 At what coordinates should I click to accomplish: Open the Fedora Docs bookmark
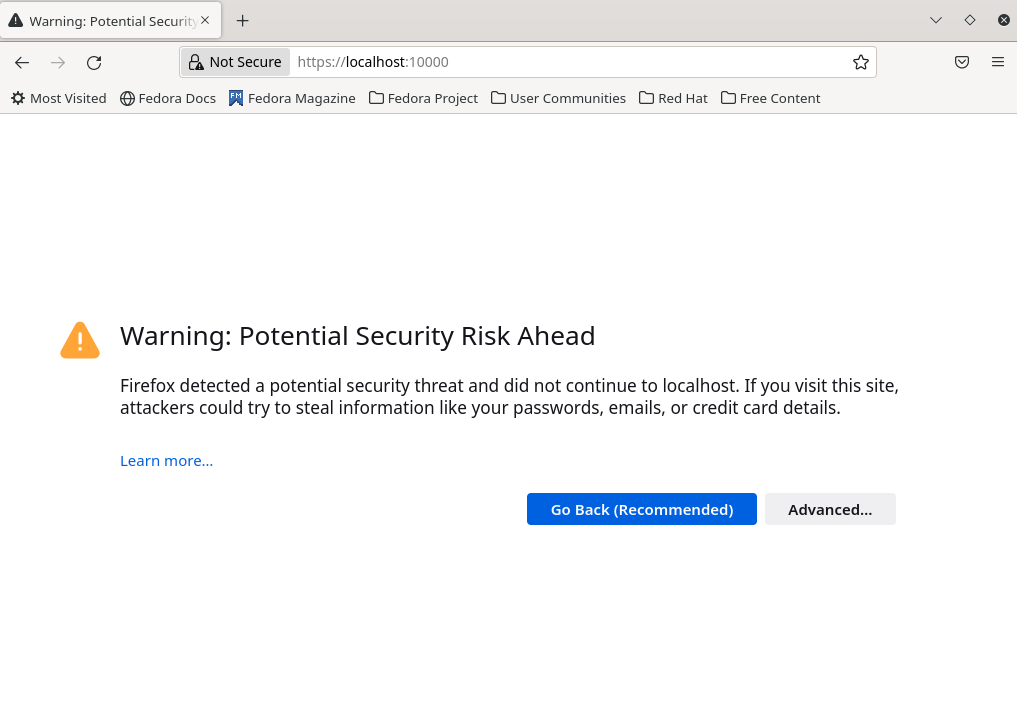tap(168, 98)
